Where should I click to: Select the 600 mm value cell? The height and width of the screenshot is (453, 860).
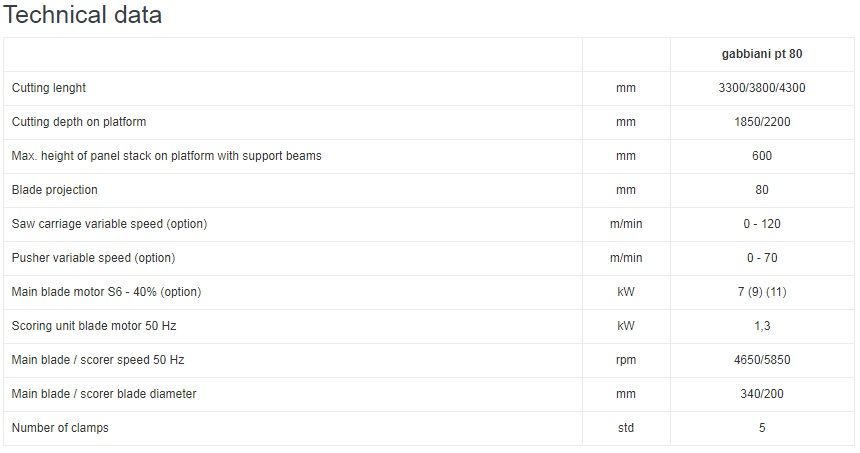762,156
